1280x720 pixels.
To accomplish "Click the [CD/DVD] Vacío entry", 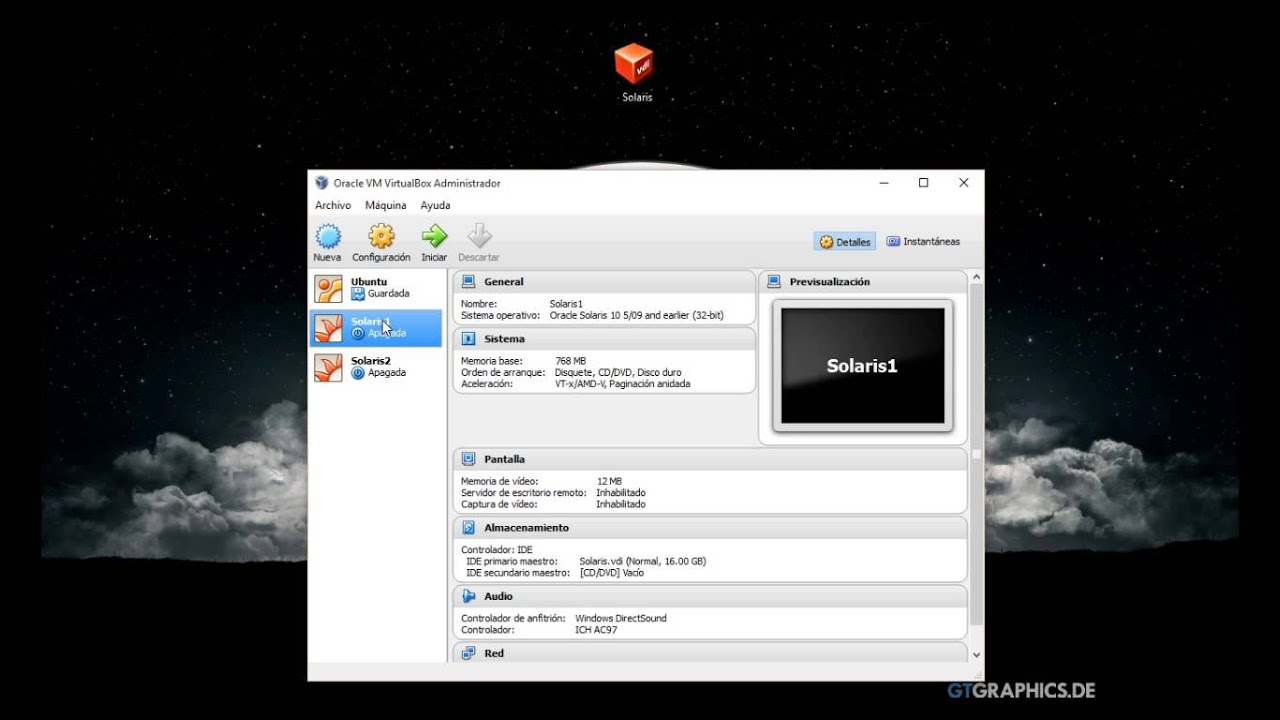I will pyautogui.click(x=612, y=573).
